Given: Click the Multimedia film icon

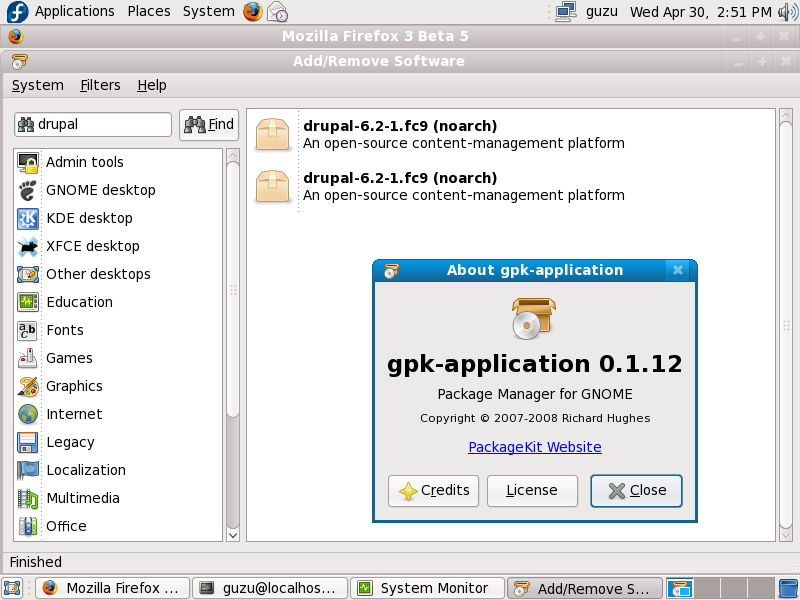Looking at the screenshot, I should pos(28,498).
